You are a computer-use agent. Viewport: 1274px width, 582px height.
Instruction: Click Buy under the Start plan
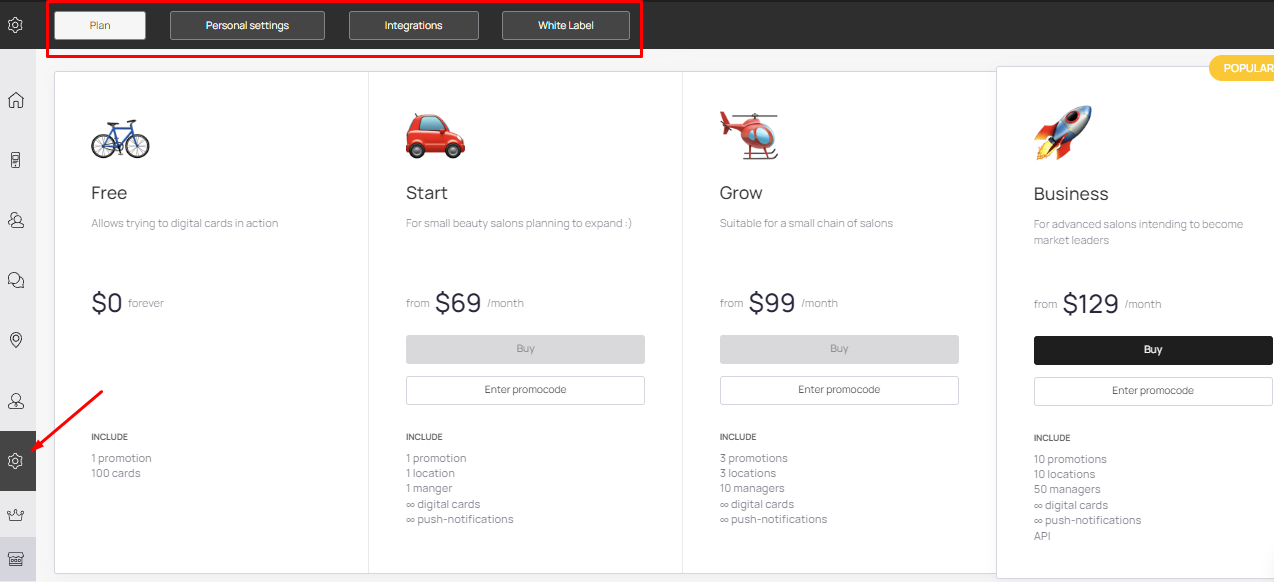[525, 349]
